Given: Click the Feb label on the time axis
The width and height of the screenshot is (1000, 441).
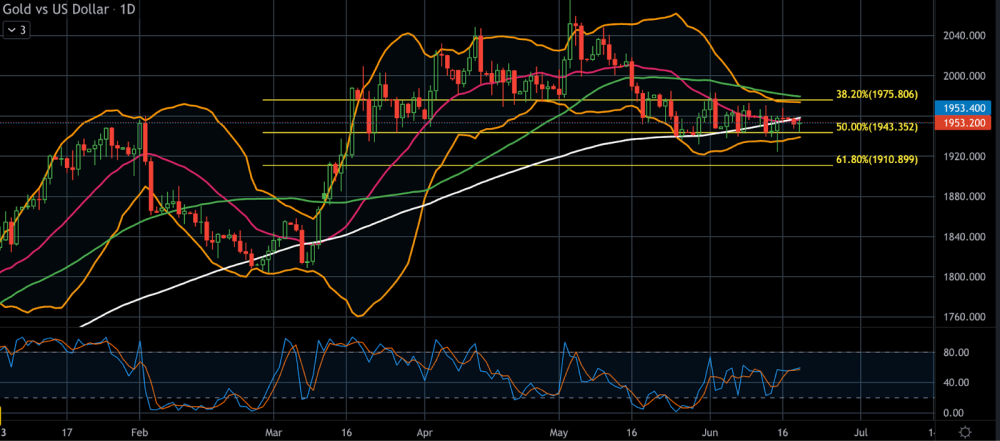Looking at the screenshot, I should click(x=139, y=432).
